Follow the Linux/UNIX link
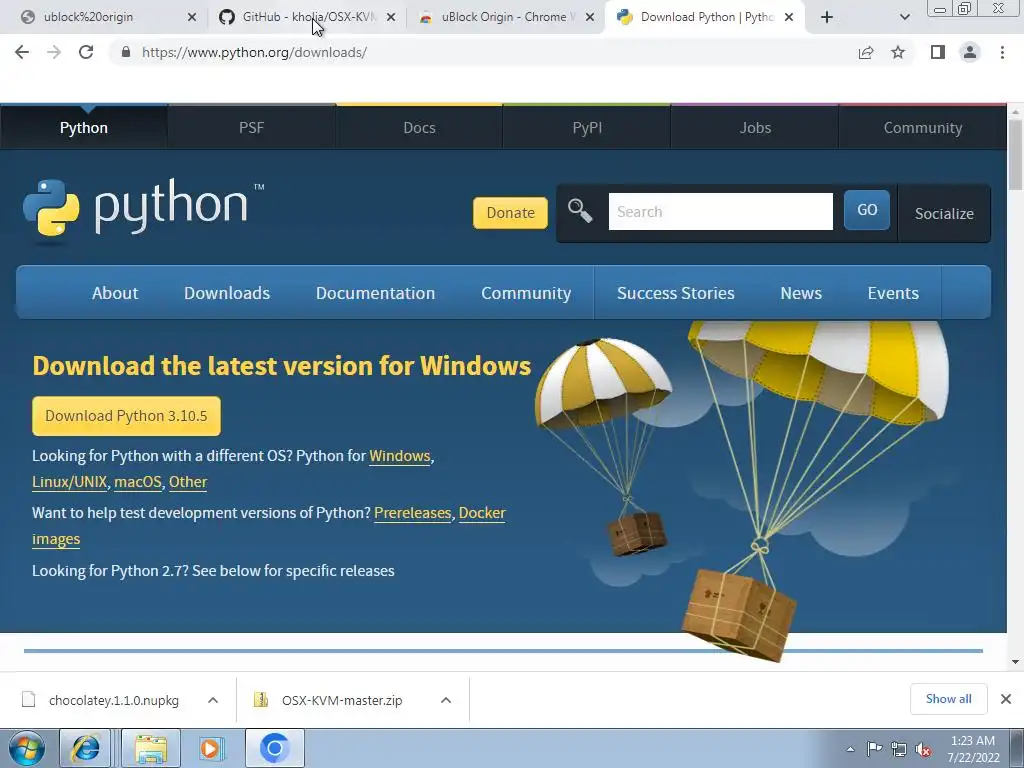 pyautogui.click(x=69, y=482)
